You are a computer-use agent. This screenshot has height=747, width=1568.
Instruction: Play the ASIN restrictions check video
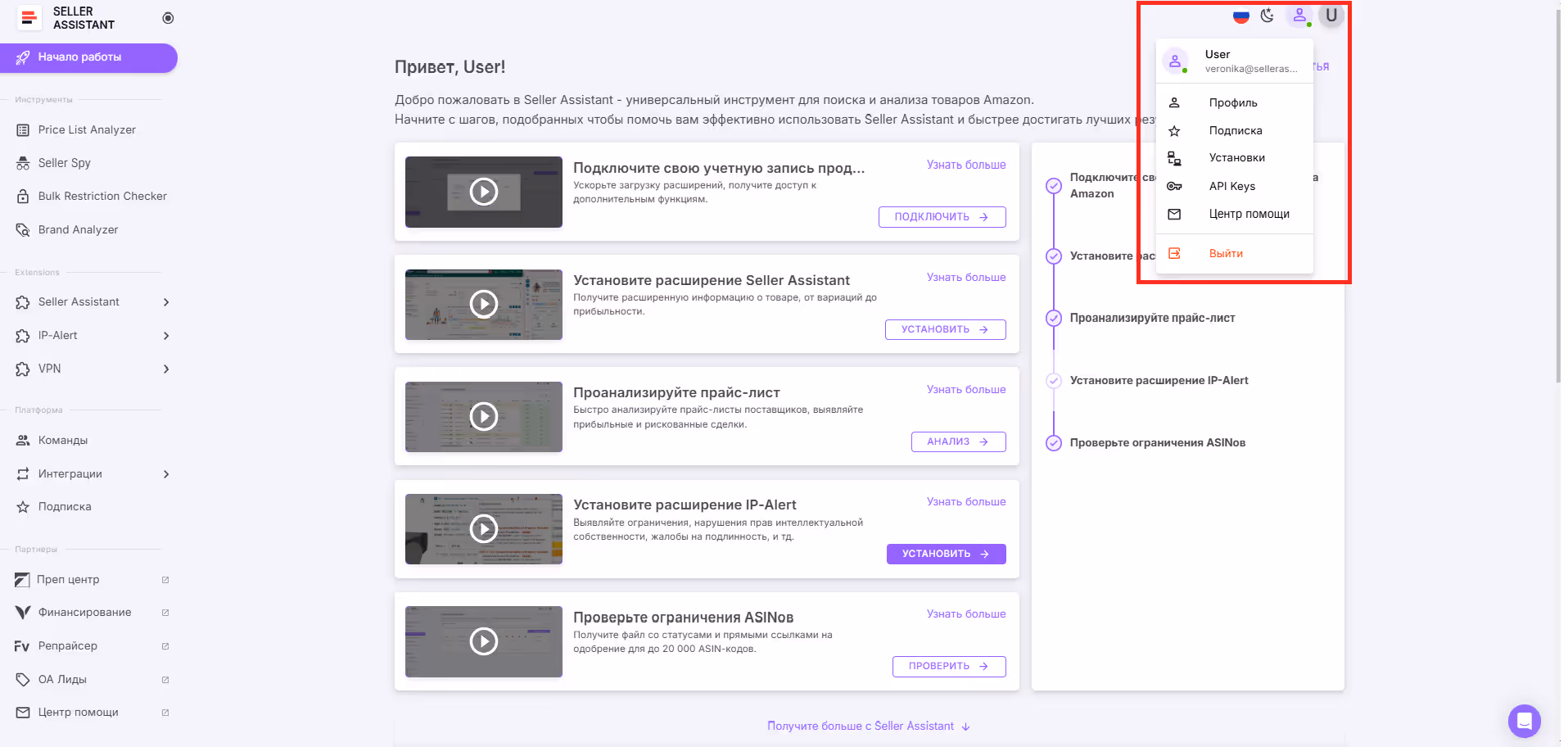coord(484,641)
